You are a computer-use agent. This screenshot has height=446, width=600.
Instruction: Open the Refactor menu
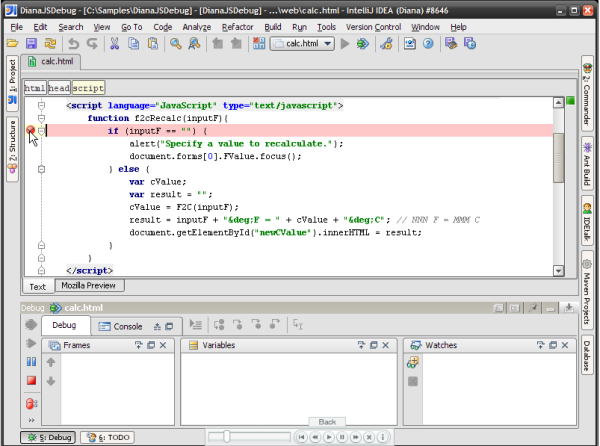pos(238,26)
